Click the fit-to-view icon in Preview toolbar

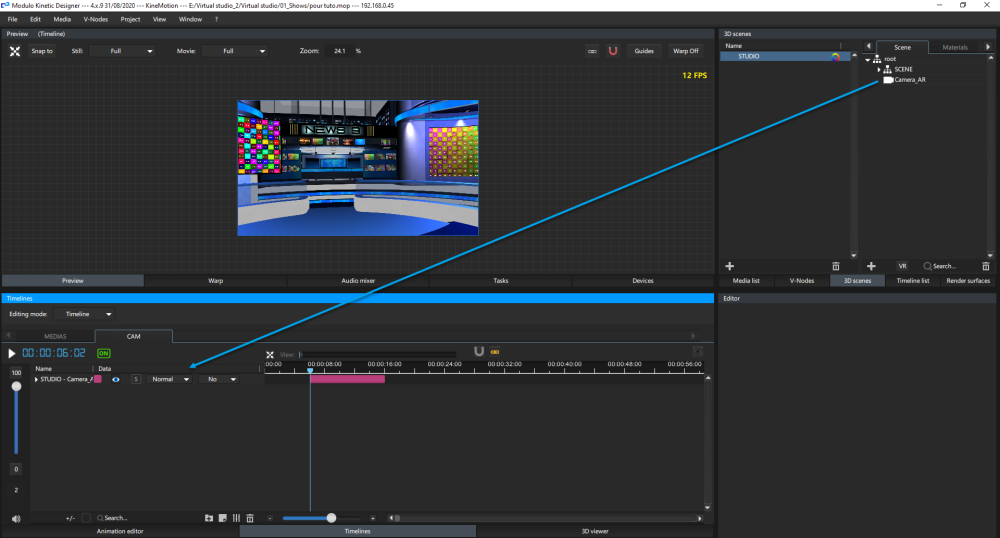click(x=15, y=51)
